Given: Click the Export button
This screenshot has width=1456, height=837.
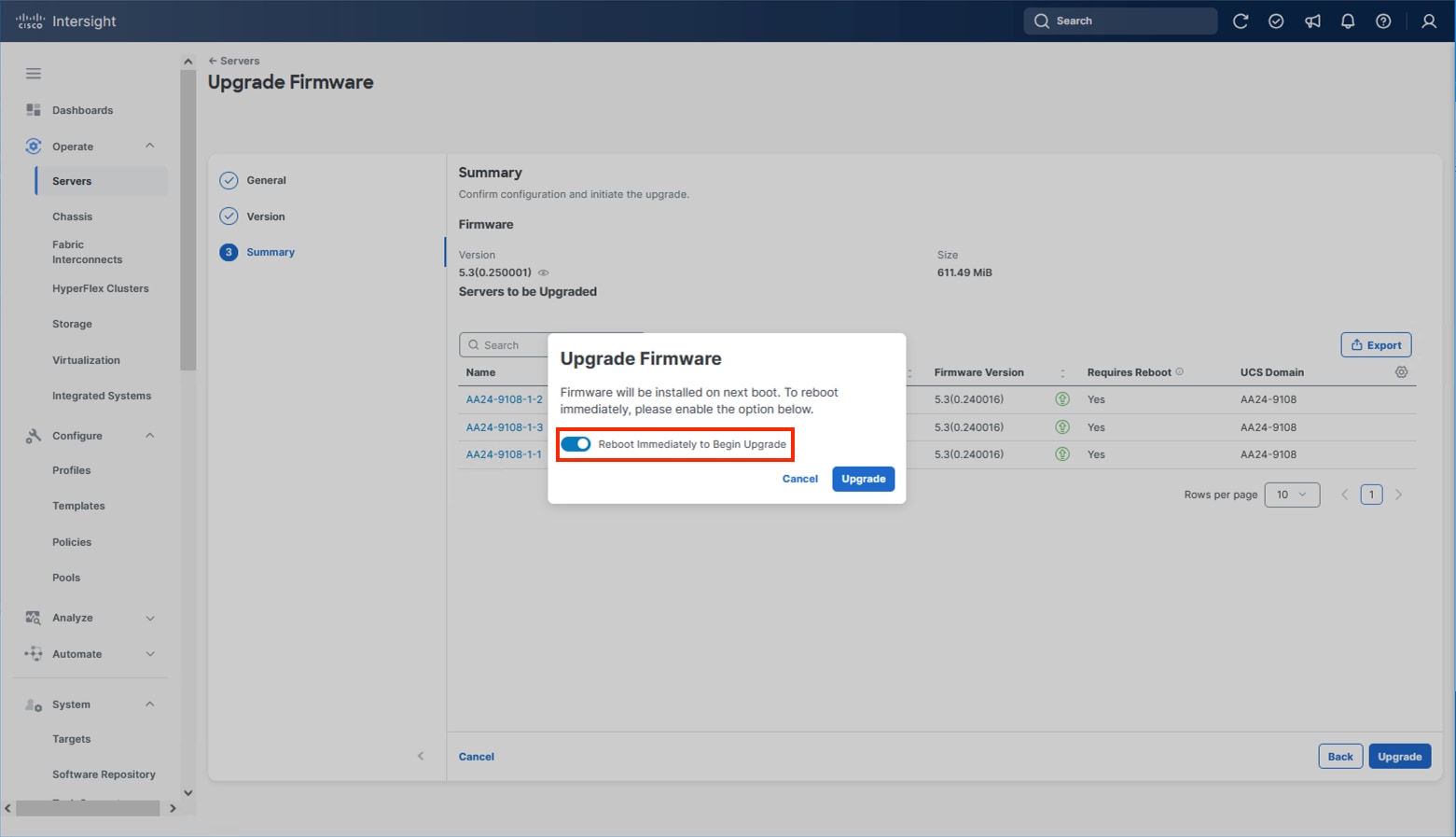Looking at the screenshot, I should 1376,345.
